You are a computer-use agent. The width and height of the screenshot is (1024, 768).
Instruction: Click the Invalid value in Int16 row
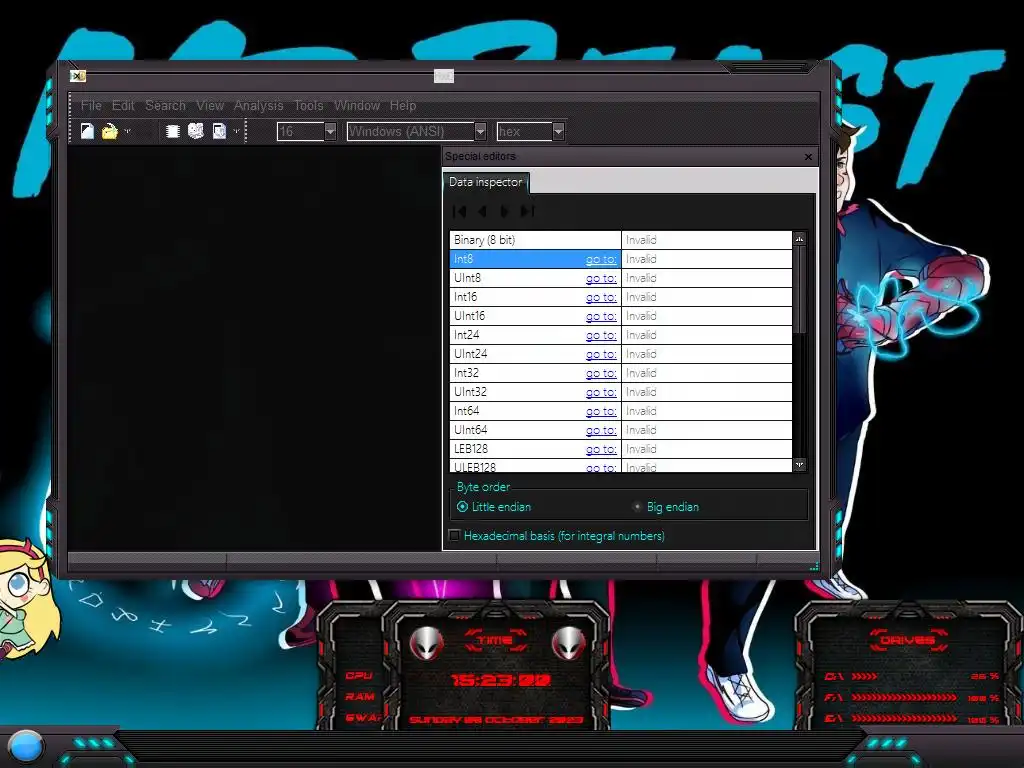point(641,297)
